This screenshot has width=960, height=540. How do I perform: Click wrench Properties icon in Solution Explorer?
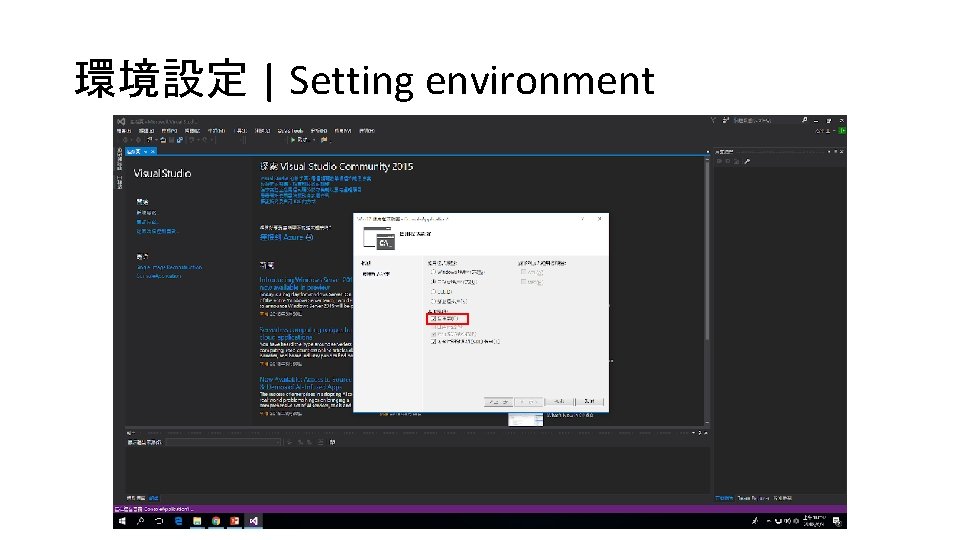pyautogui.click(x=747, y=162)
